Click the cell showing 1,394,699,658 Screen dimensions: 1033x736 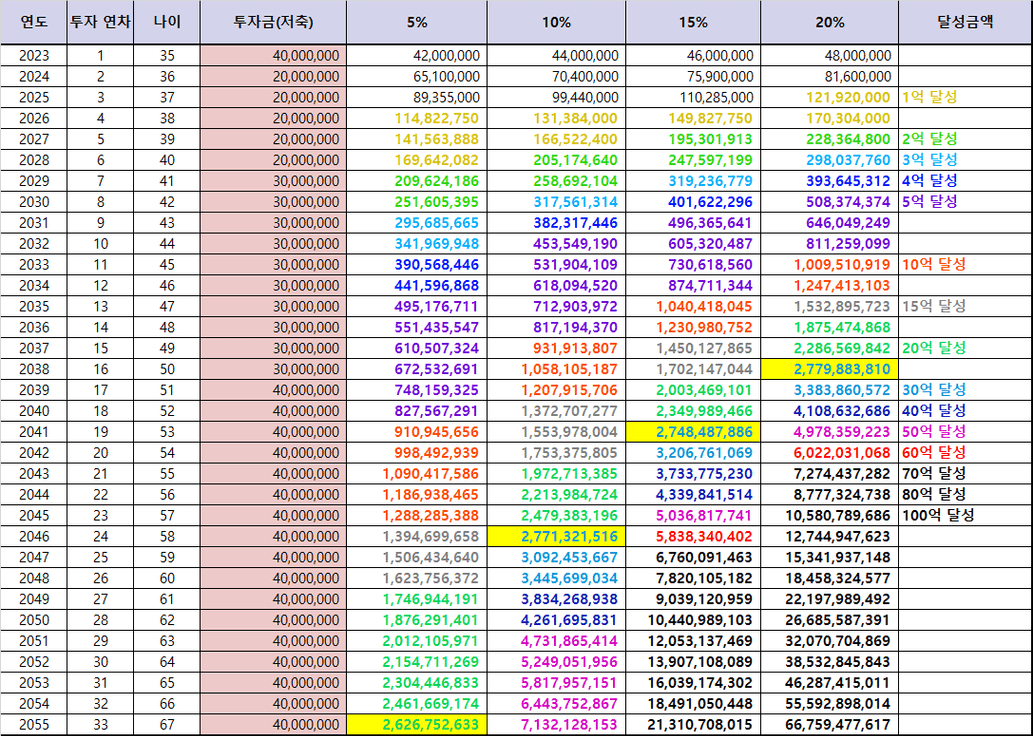point(417,536)
